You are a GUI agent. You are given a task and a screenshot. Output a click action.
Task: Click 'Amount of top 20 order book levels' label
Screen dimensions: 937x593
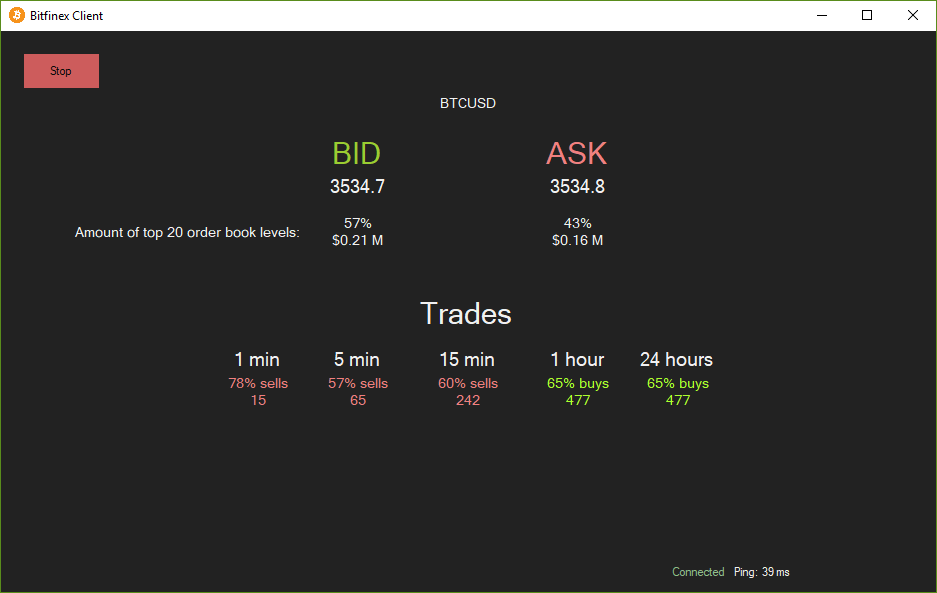187,233
